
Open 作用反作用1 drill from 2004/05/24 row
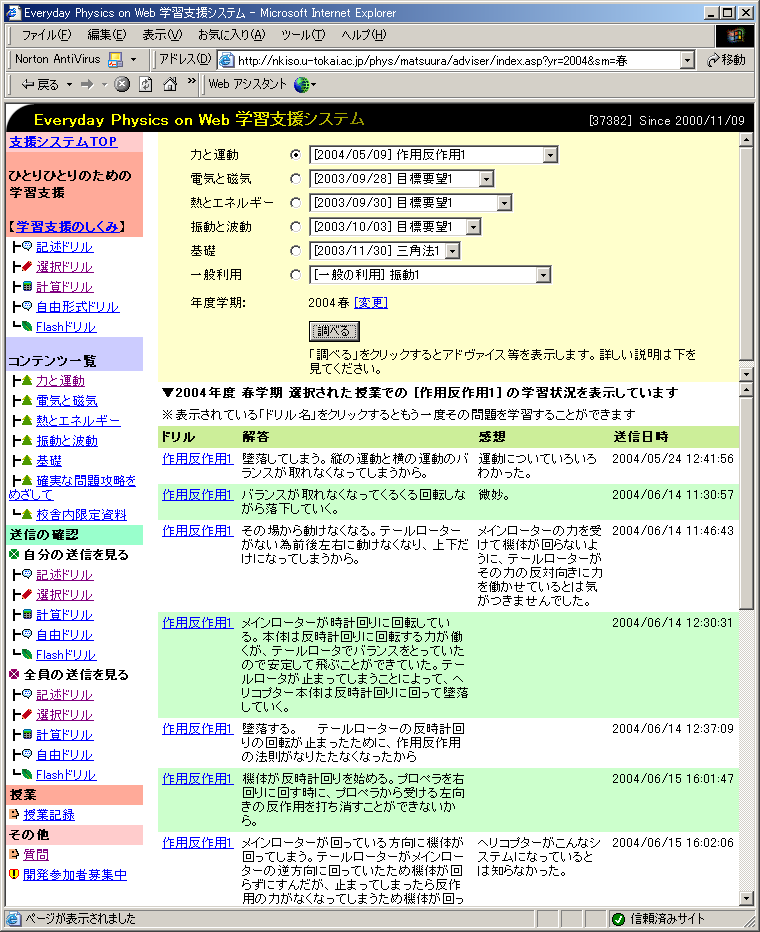tap(197, 458)
